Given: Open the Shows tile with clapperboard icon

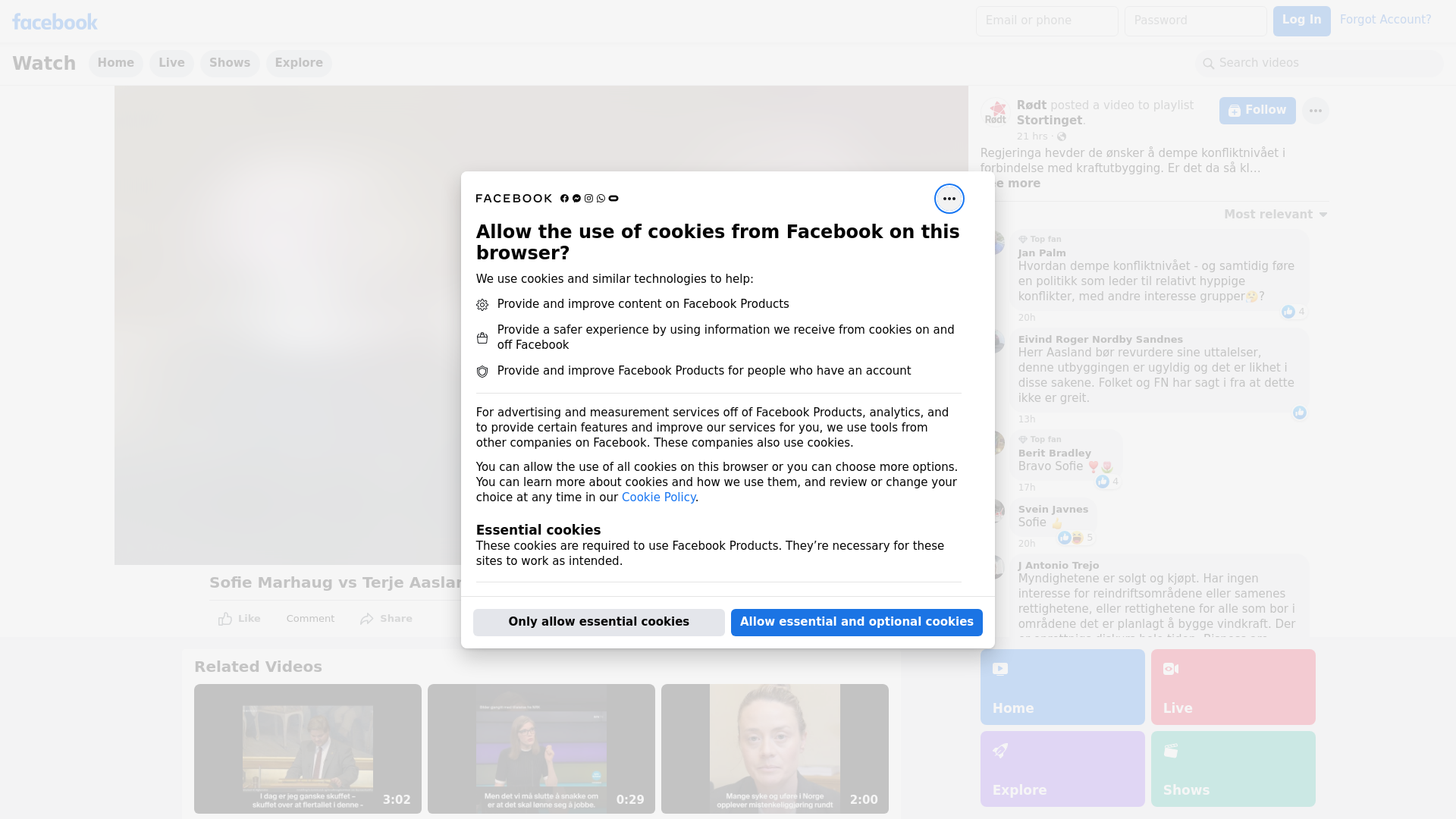Looking at the screenshot, I should pyautogui.click(x=1232, y=768).
